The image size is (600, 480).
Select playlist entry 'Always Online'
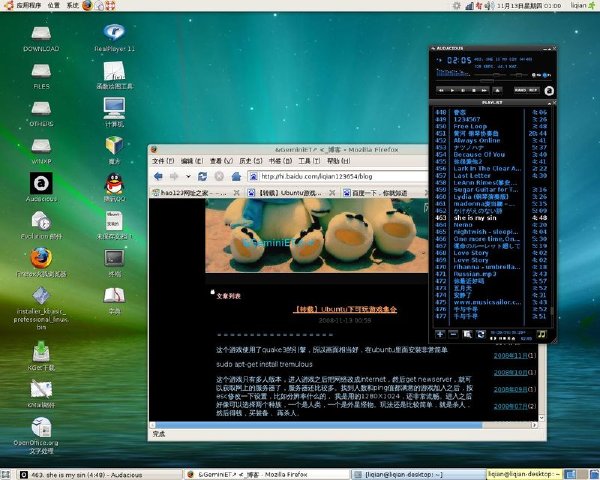(x=491, y=140)
